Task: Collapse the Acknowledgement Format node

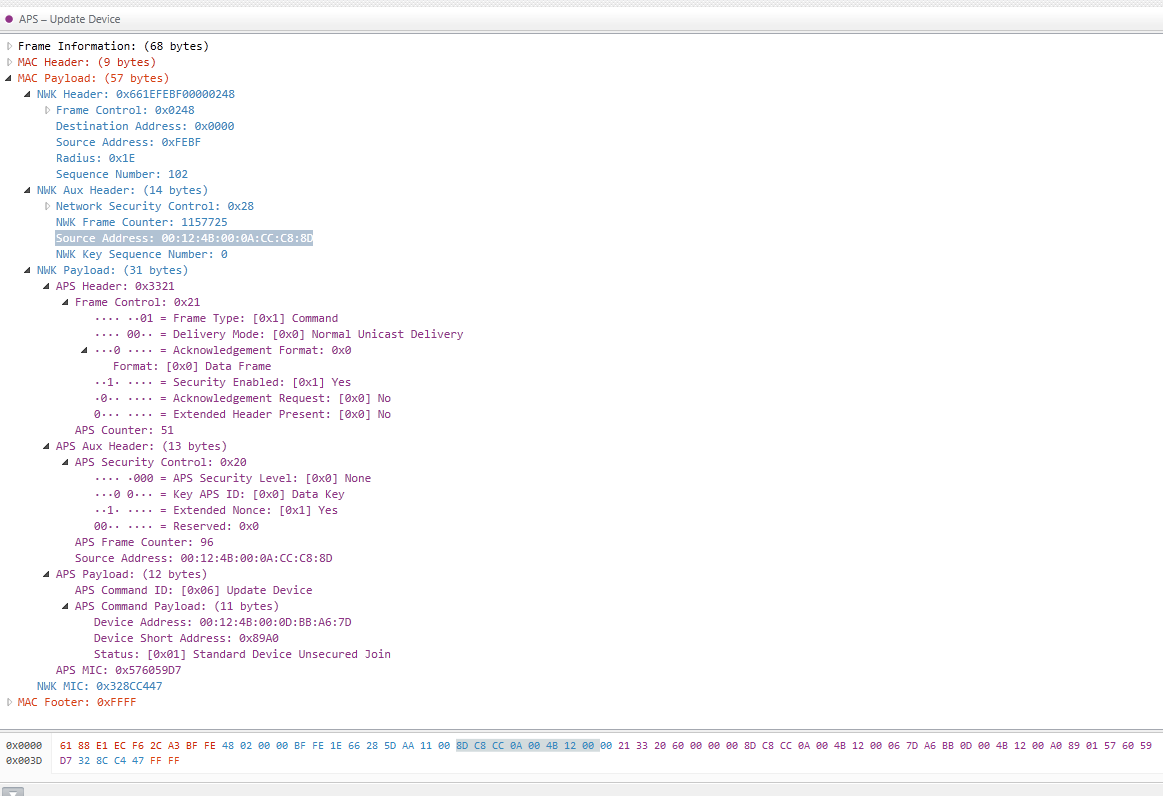Action: coord(85,350)
